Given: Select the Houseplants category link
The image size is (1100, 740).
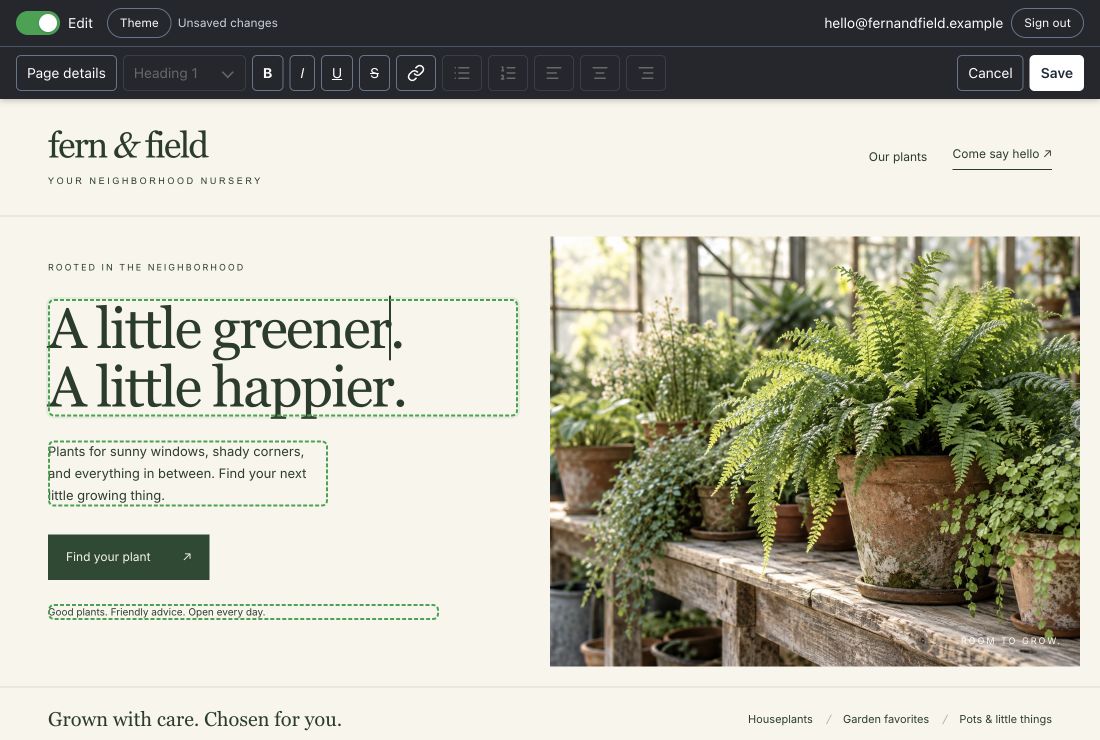Looking at the screenshot, I should [780, 719].
